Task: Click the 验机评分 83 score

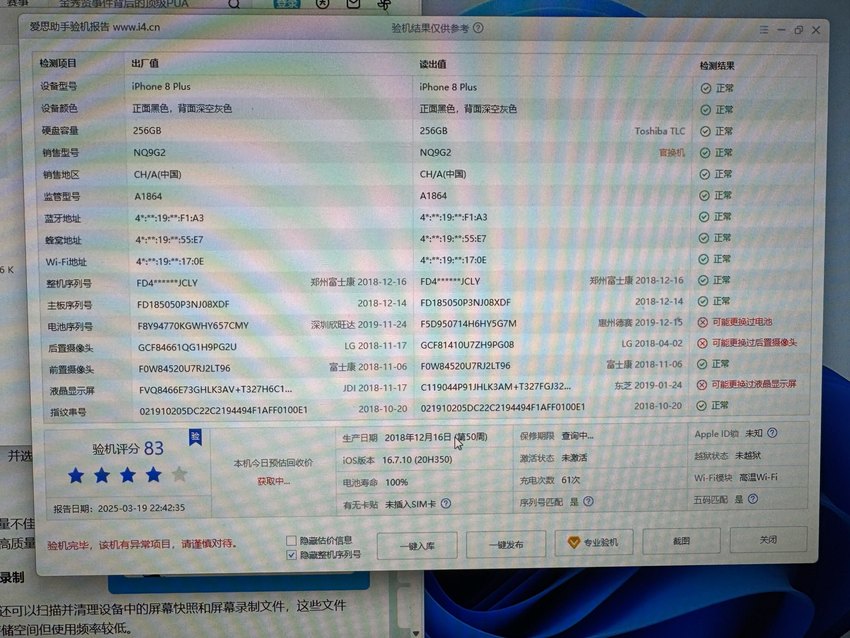Action: point(128,448)
